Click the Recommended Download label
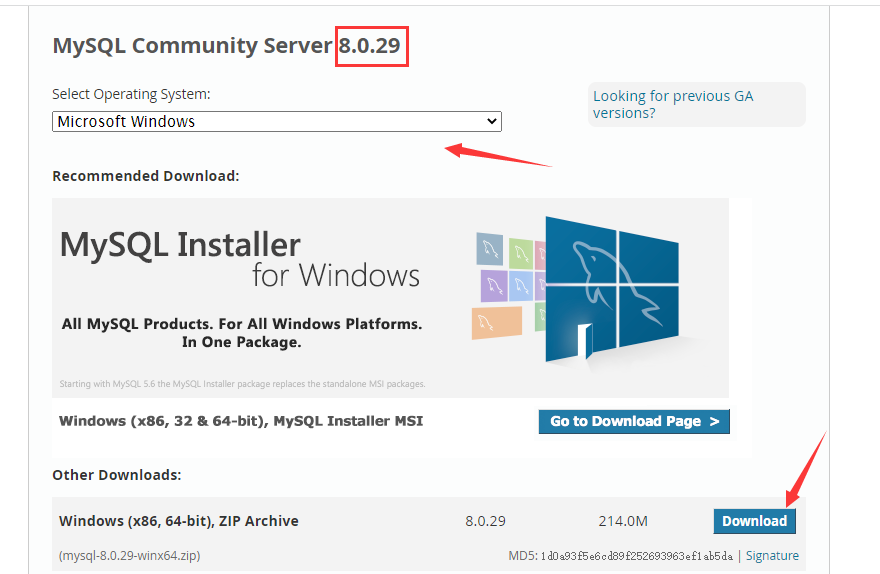The height and width of the screenshot is (574, 880). click(x=146, y=176)
